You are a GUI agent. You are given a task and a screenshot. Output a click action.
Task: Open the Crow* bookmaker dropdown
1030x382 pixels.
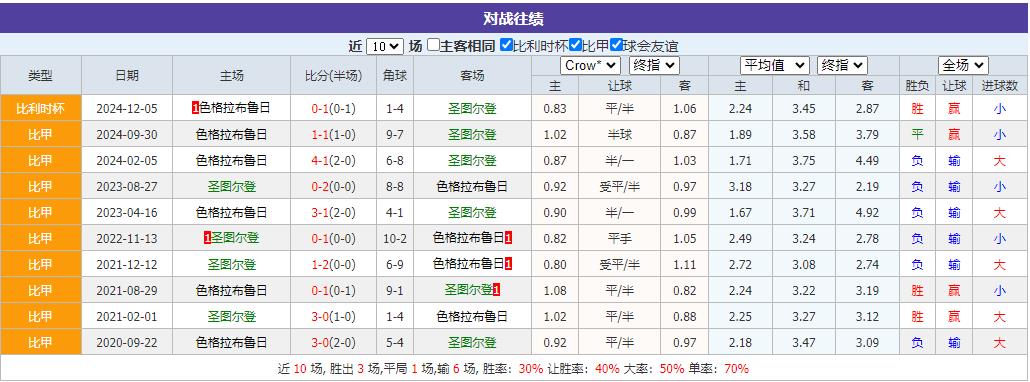(x=591, y=65)
